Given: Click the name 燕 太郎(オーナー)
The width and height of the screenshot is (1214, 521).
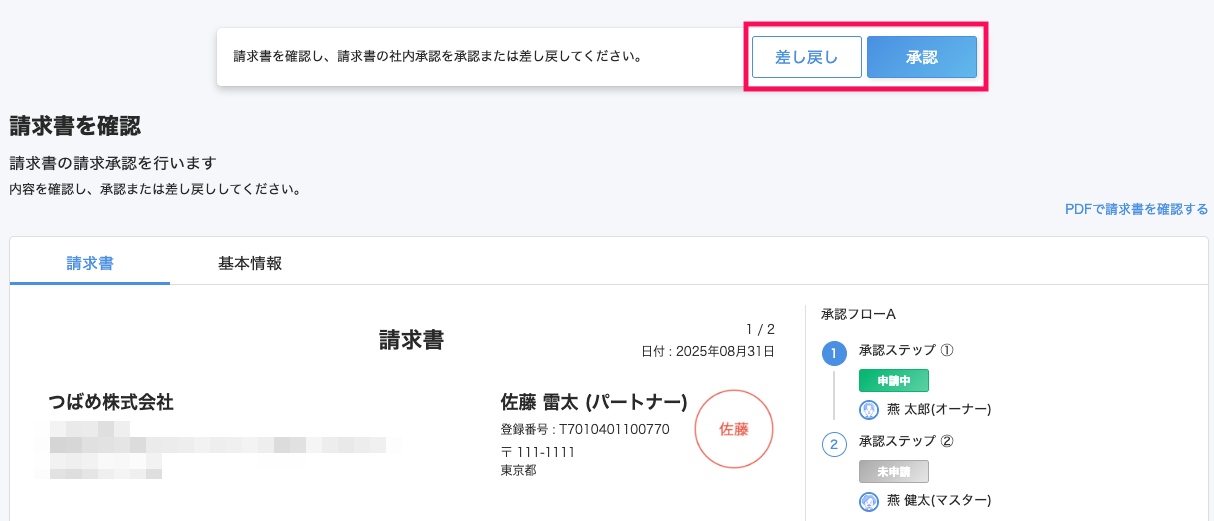Looking at the screenshot, I should (x=939, y=409).
